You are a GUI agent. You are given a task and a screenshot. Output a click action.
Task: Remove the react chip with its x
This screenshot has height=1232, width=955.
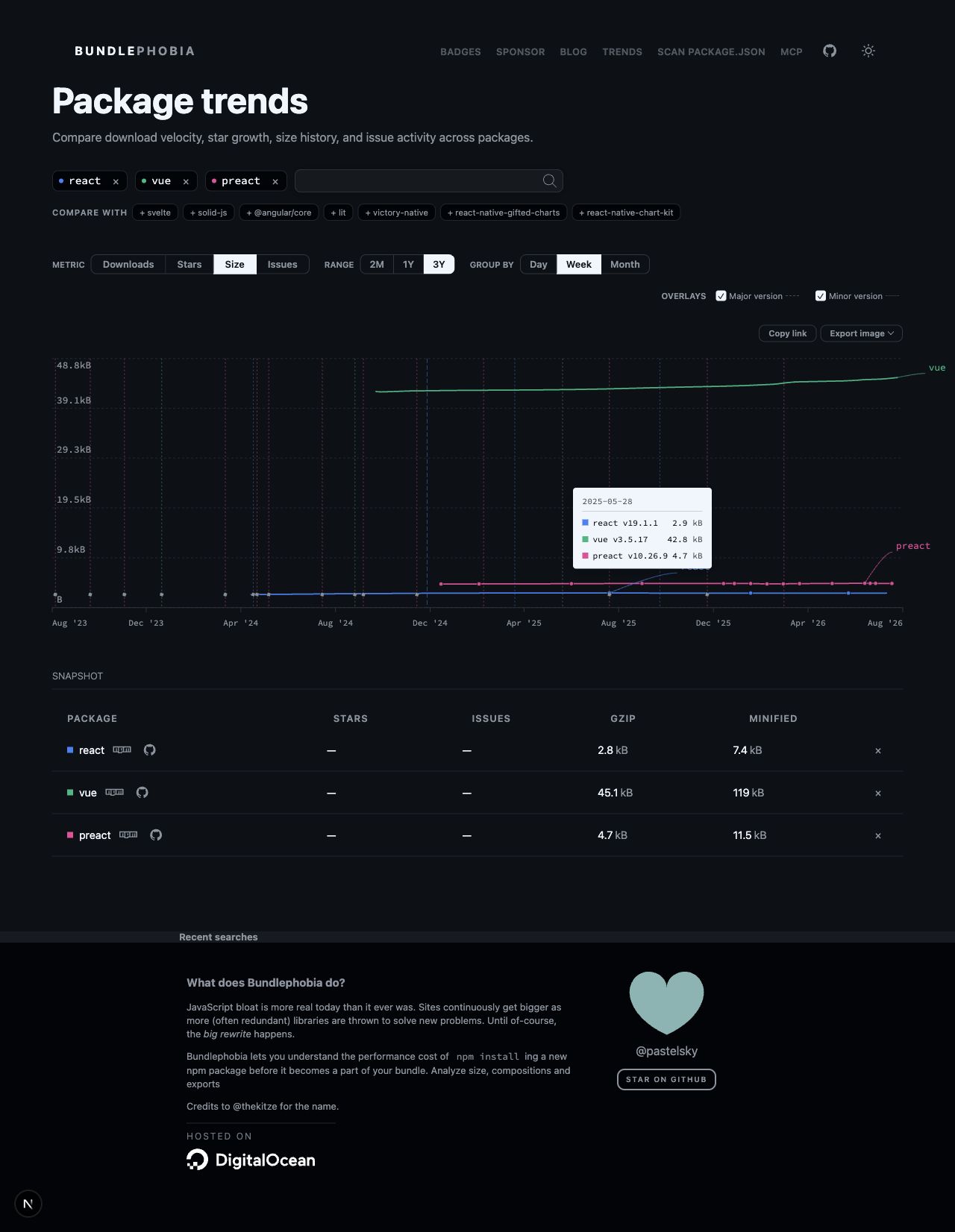click(116, 181)
